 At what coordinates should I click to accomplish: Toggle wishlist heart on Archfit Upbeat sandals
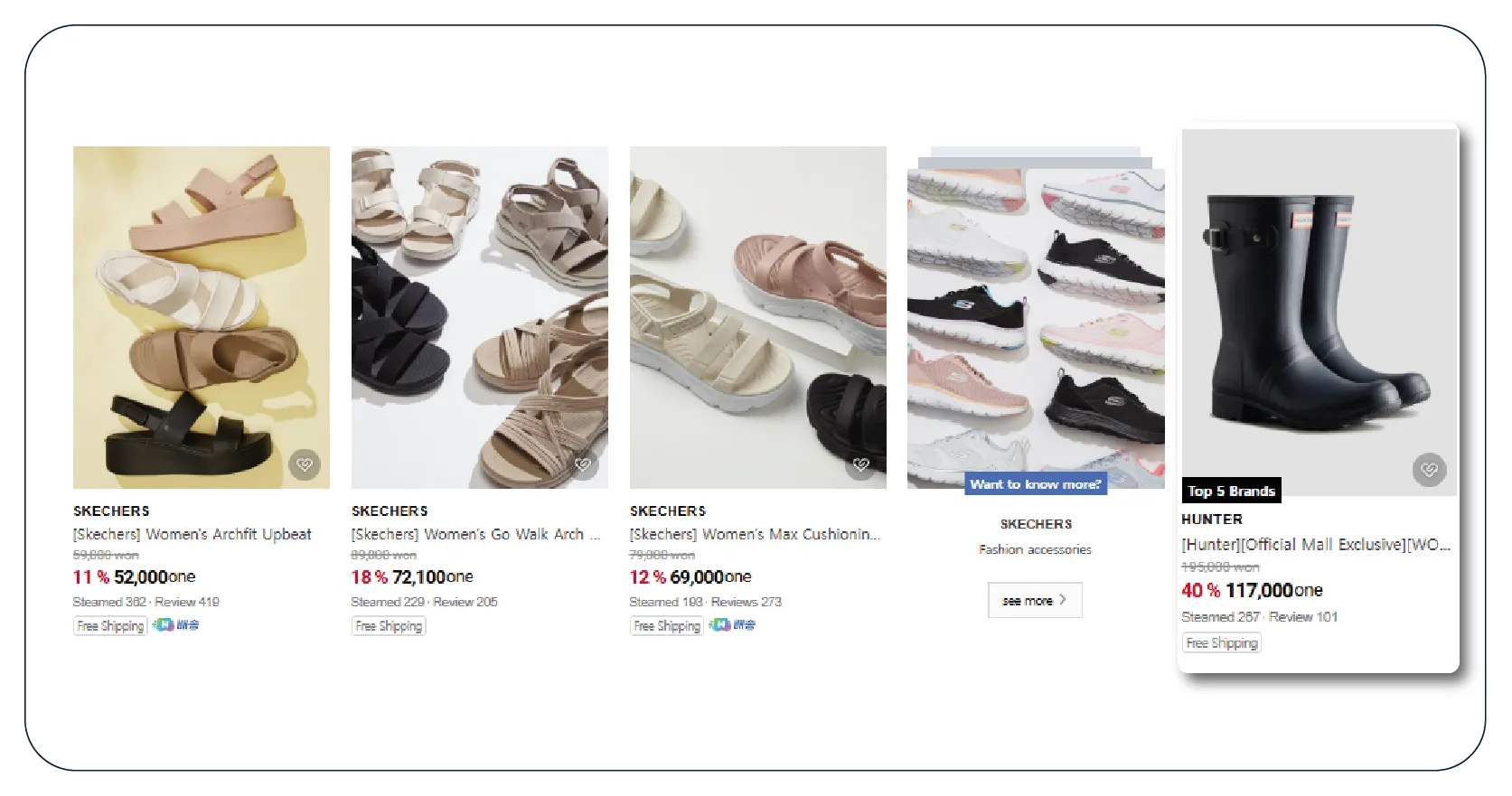(x=305, y=464)
